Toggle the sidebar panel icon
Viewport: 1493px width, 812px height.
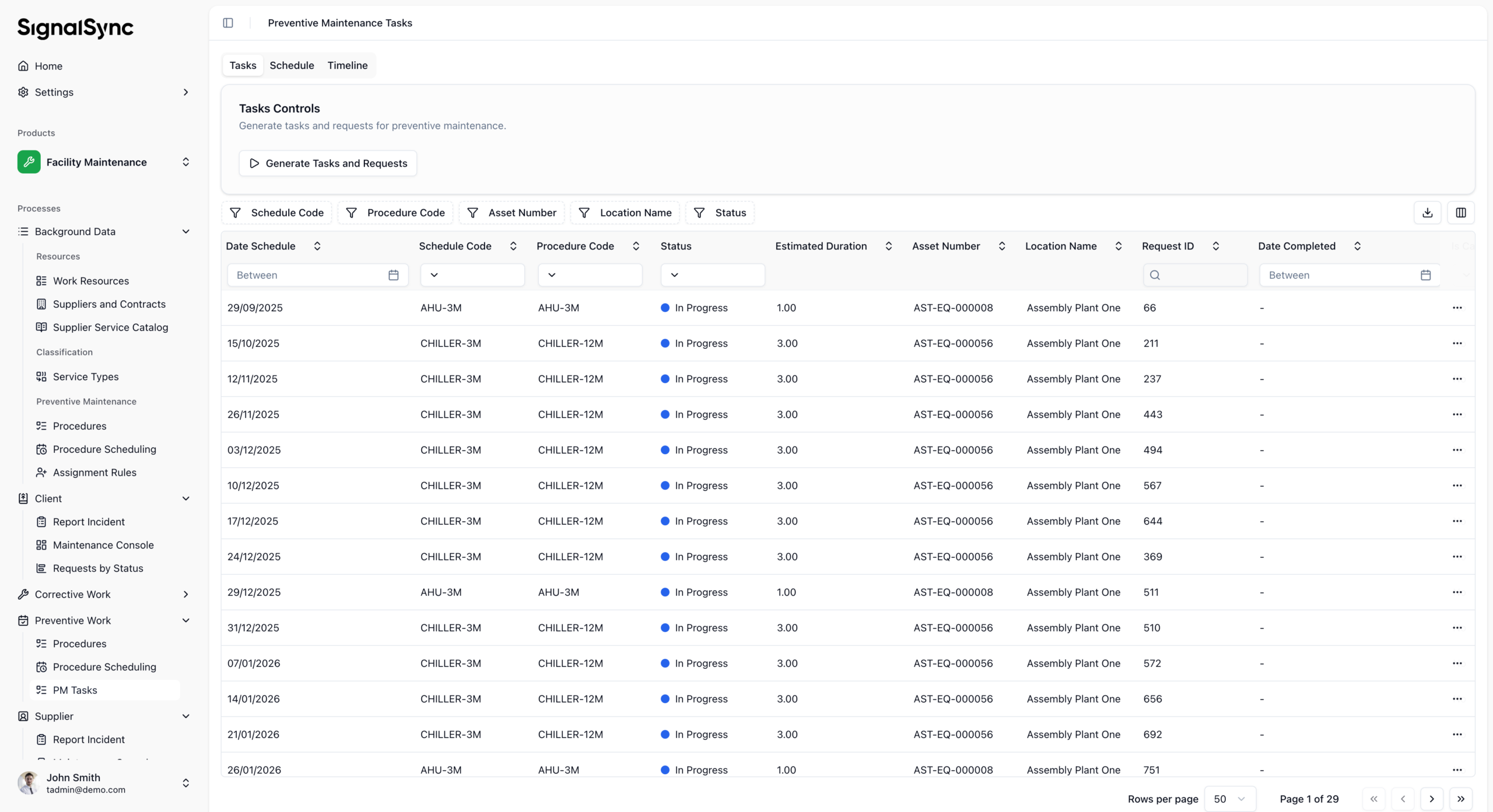(228, 23)
